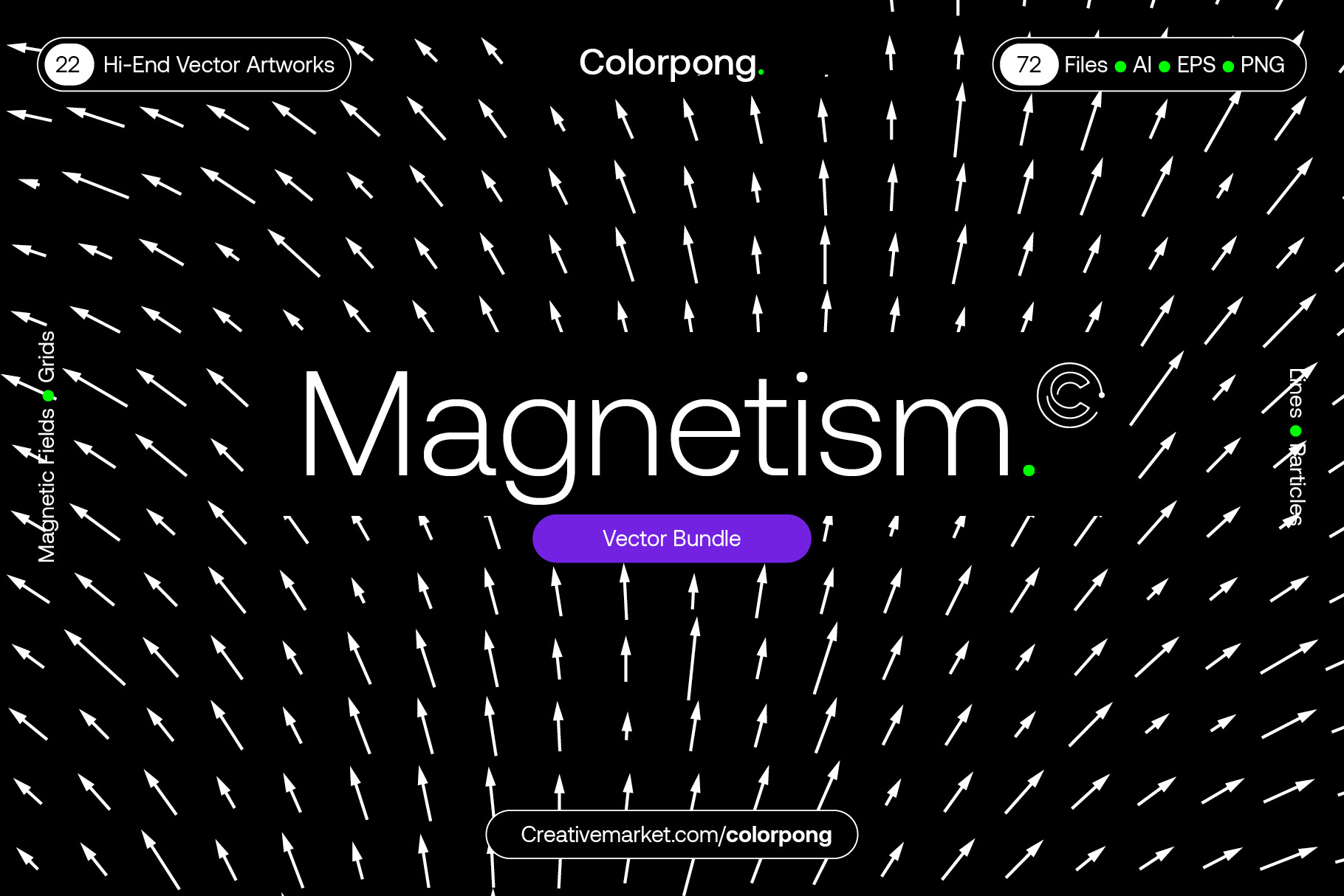Click the circular C logo beside Magnetism

1069,395
